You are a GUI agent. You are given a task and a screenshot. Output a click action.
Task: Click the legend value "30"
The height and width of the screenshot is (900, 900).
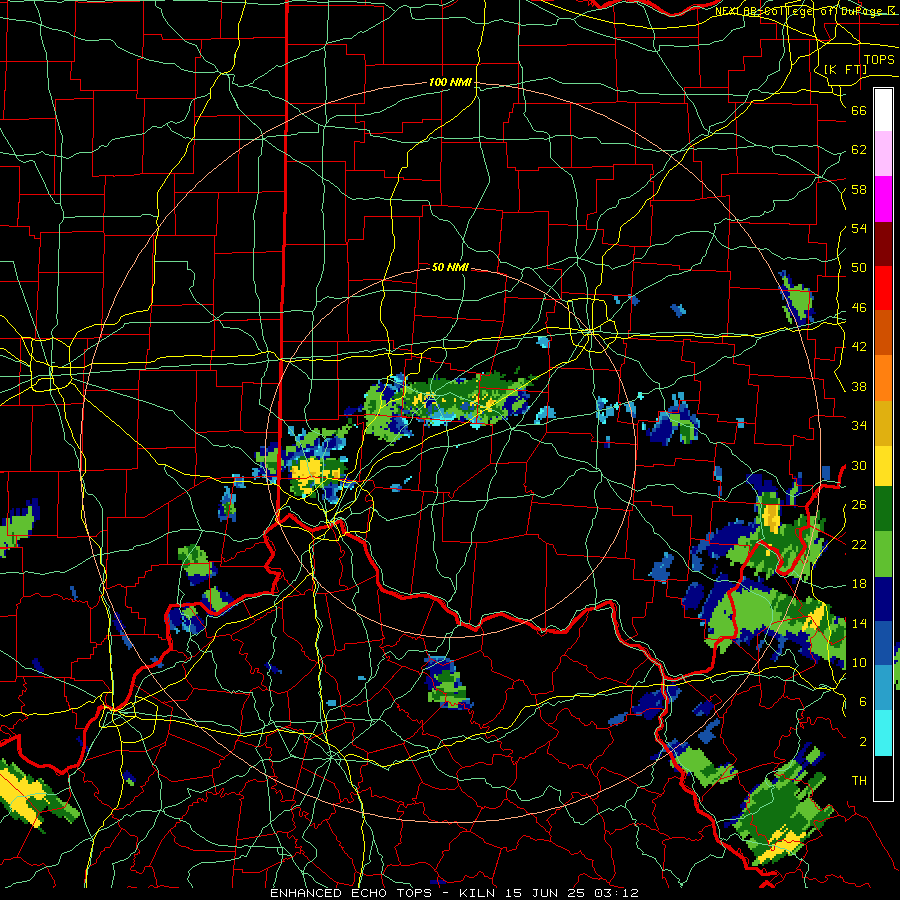(859, 465)
